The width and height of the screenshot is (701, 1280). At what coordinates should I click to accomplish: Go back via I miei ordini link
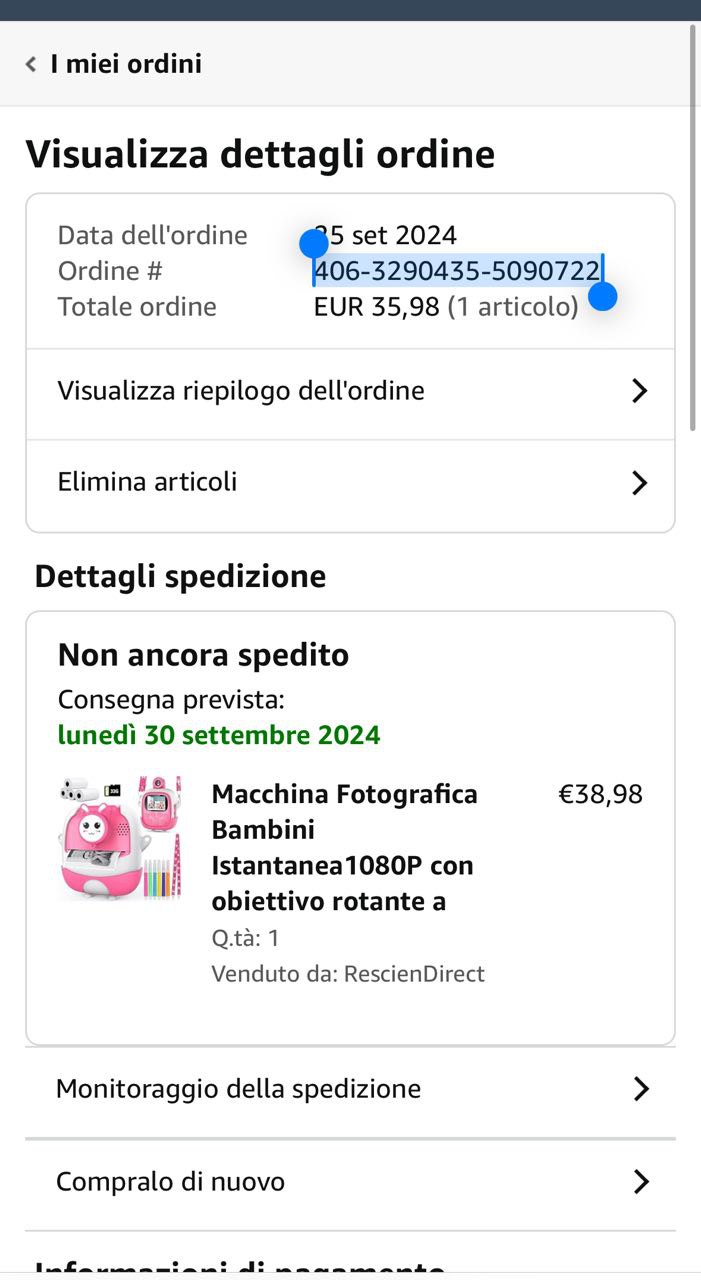pyautogui.click(x=126, y=64)
